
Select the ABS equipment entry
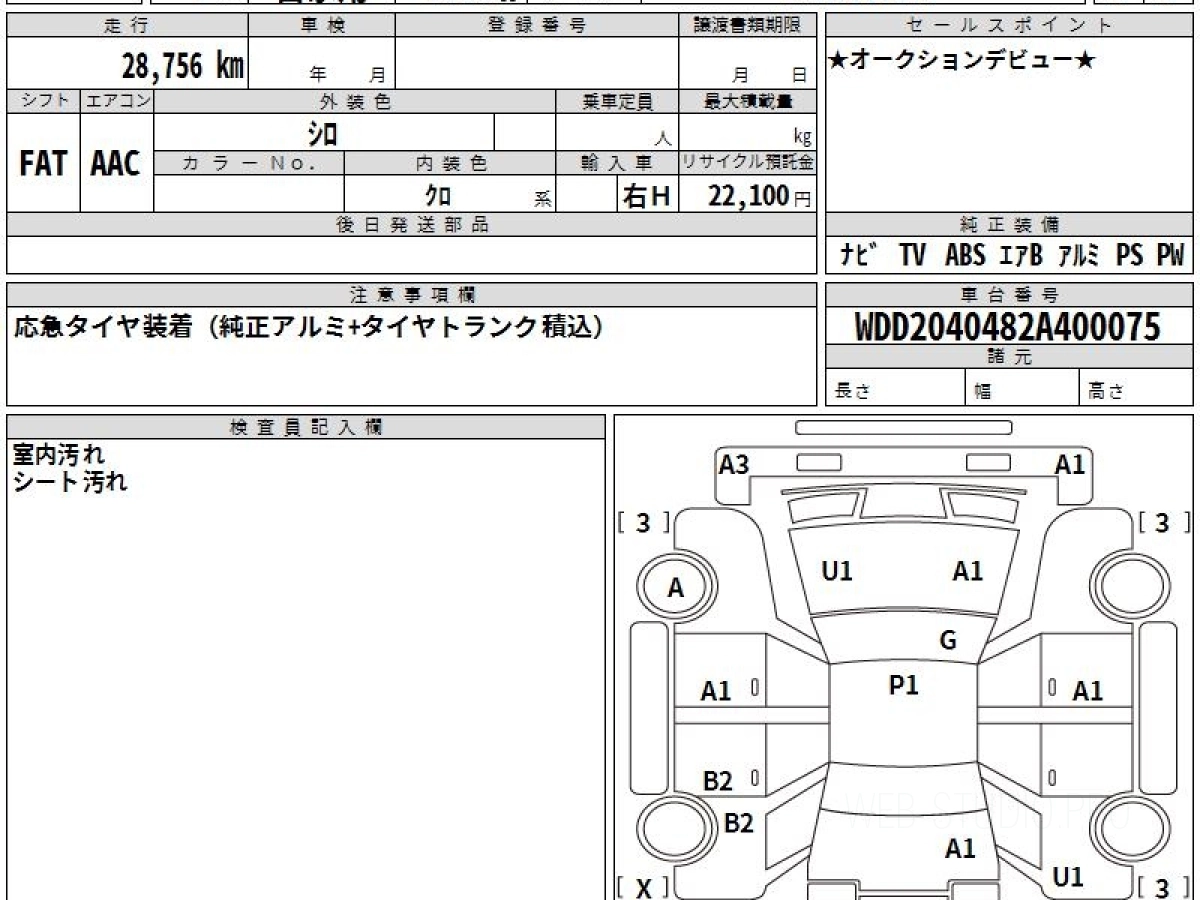(965, 255)
